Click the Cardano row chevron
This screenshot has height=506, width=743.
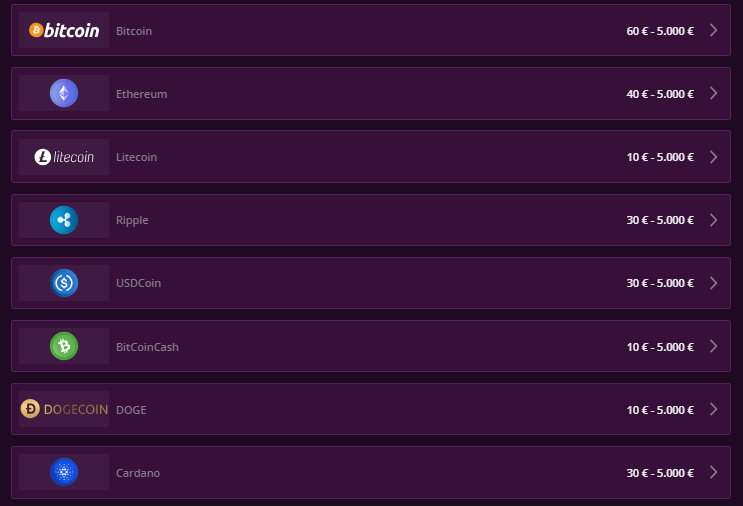pyautogui.click(x=714, y=472)
